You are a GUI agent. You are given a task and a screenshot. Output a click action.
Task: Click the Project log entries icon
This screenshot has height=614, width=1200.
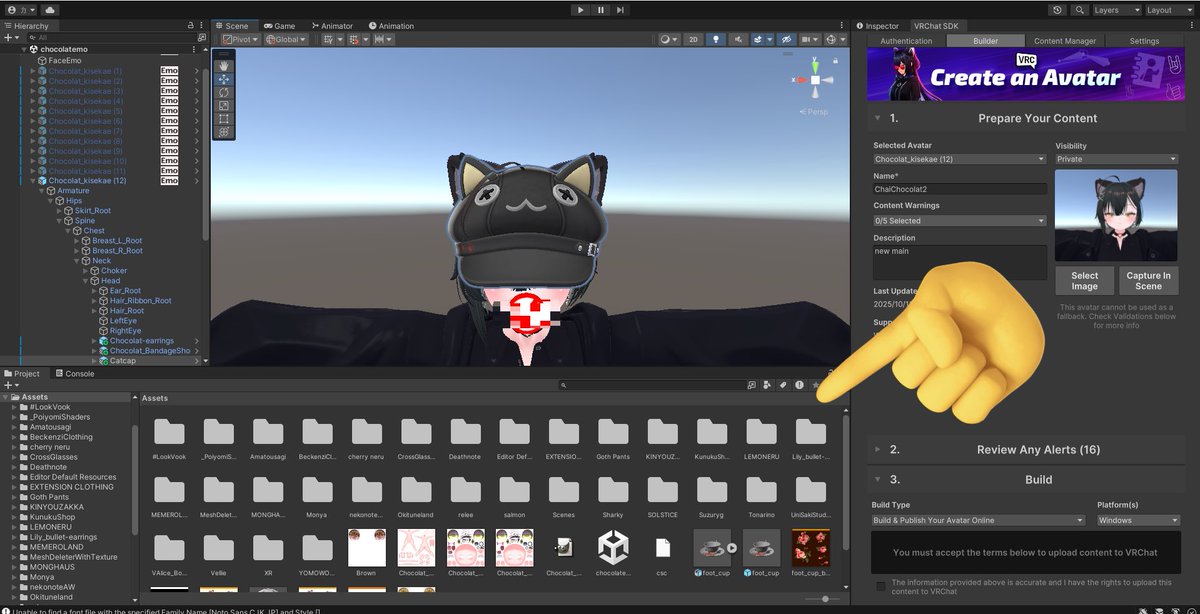[x=799, y=385]
